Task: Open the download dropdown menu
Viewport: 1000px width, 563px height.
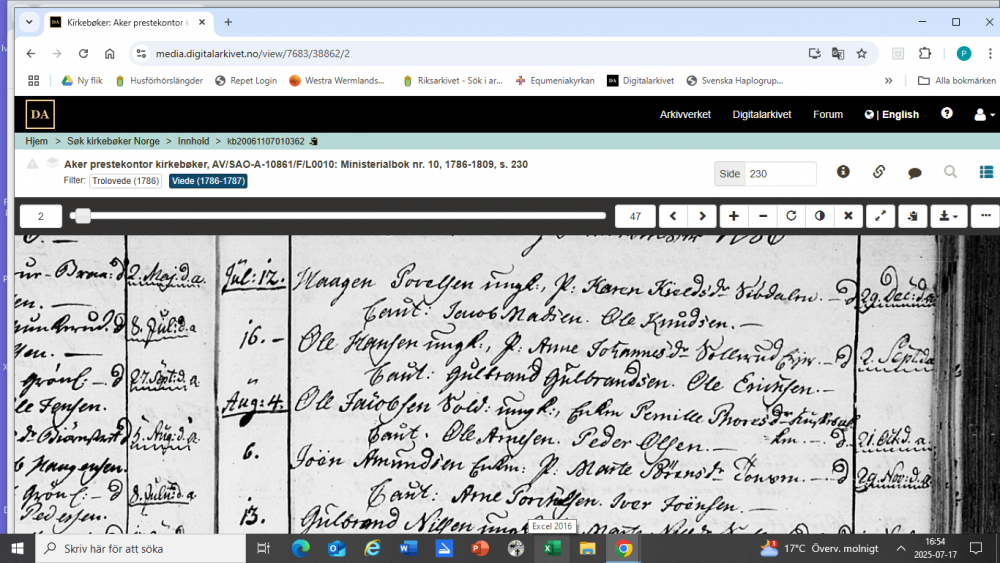Action: (x=948, y=216)
